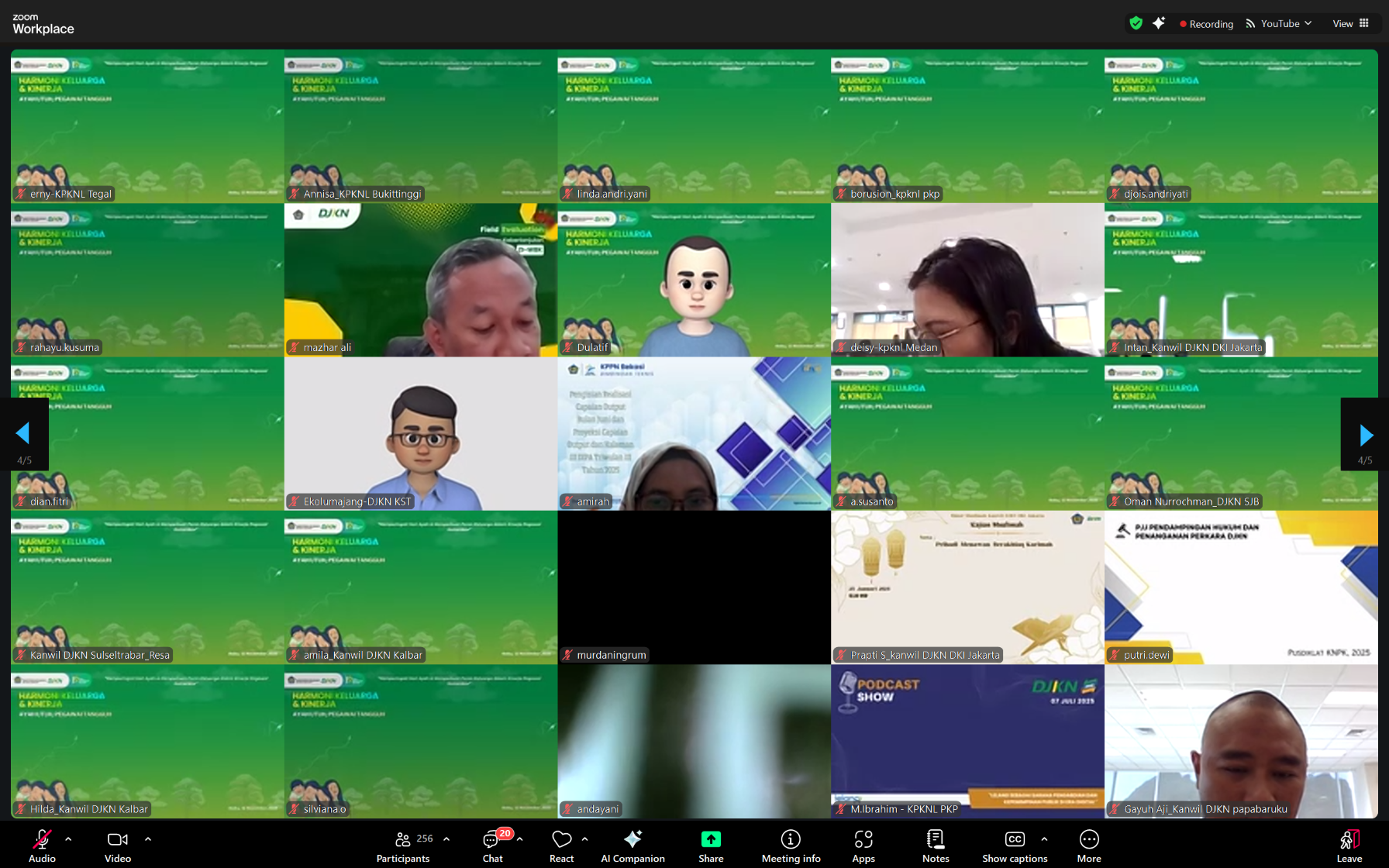1389x868 pixels.
Task: Open the Chat panel
Action: coord(492,845)
